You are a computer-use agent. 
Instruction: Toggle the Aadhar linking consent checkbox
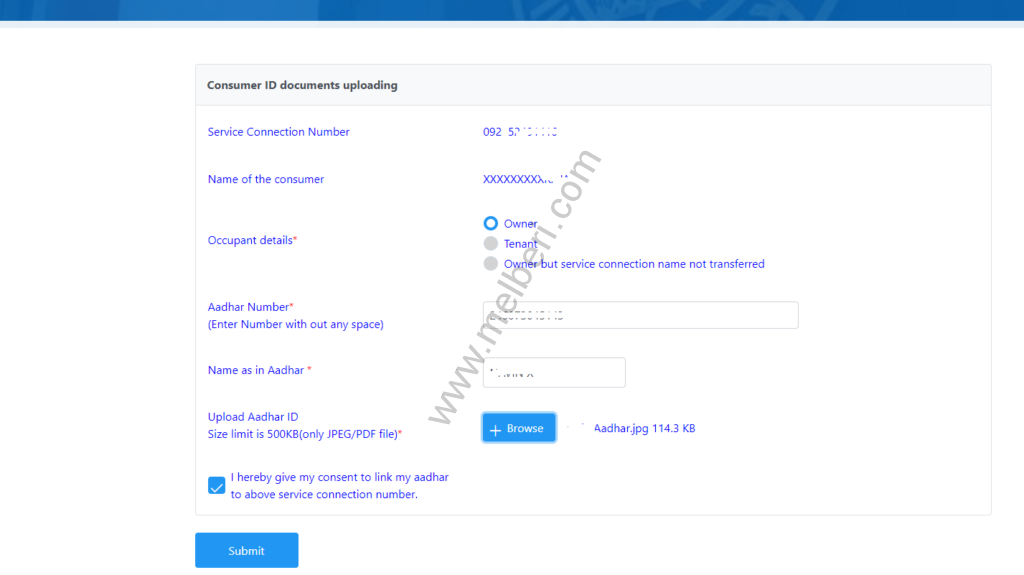pyautogui.click(x=216, y=486)
